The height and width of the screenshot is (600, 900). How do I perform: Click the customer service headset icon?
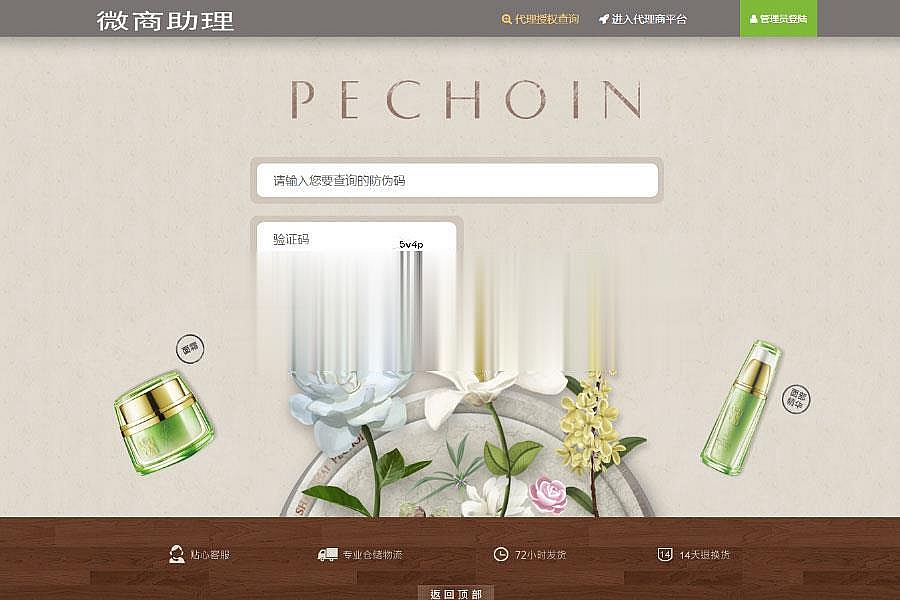pos(177,554)
